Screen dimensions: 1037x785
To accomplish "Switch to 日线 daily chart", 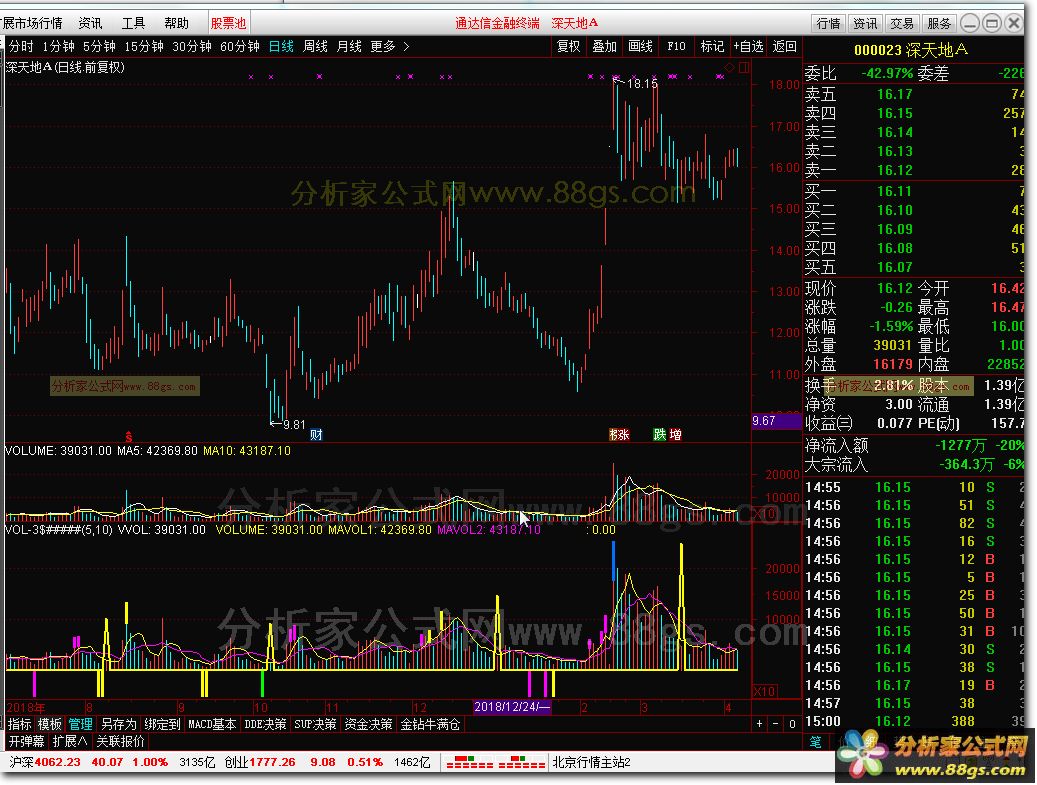I will (281, 46).
